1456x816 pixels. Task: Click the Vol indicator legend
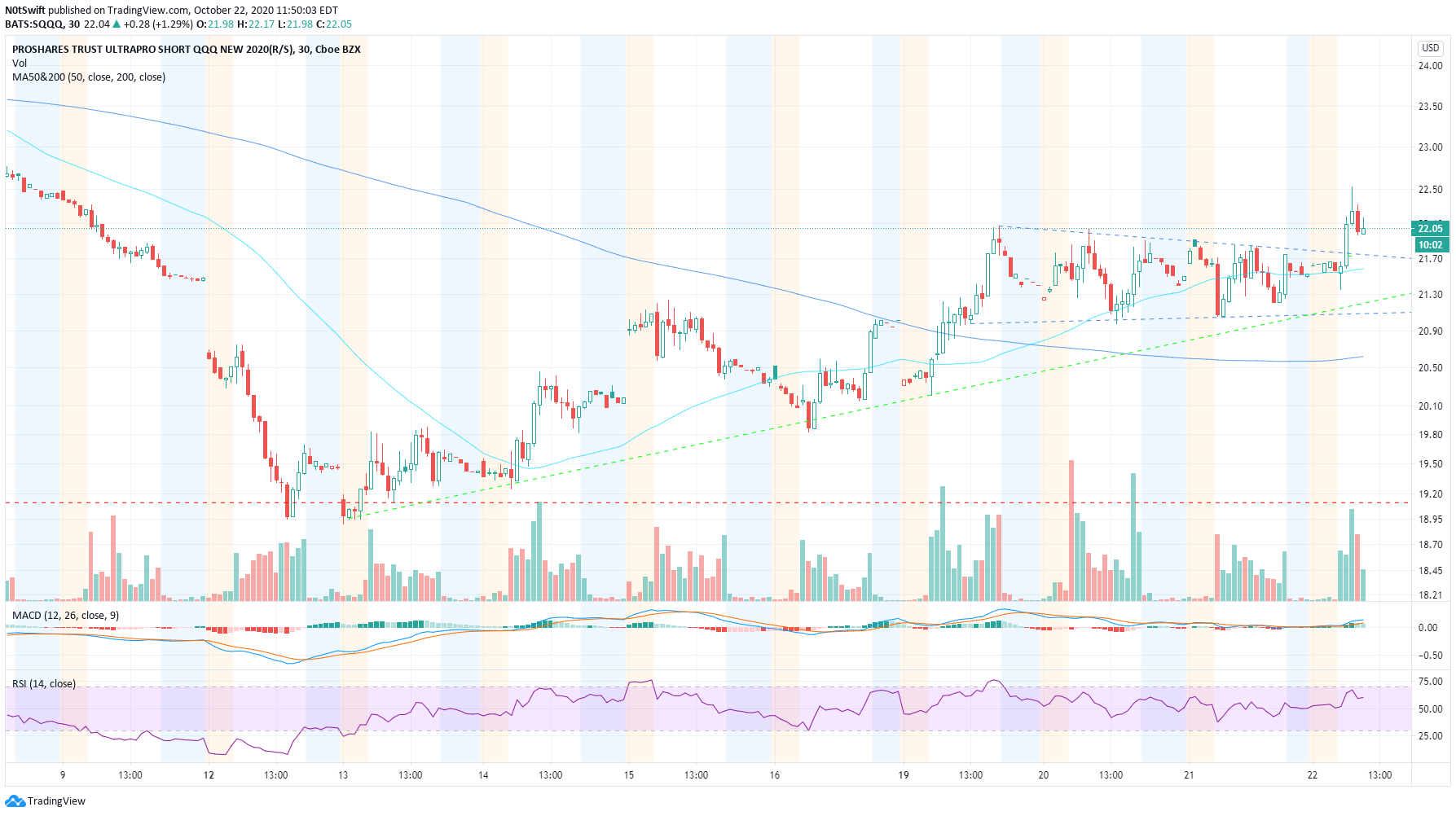pyautogui.click(x=20, y=64)
